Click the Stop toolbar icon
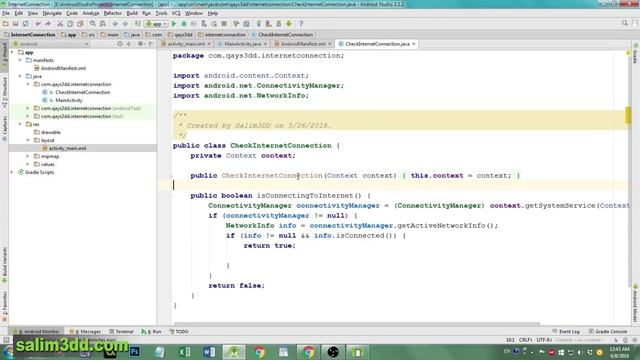Viewport: 640px width, 360px height. click(x=224, y=24)
